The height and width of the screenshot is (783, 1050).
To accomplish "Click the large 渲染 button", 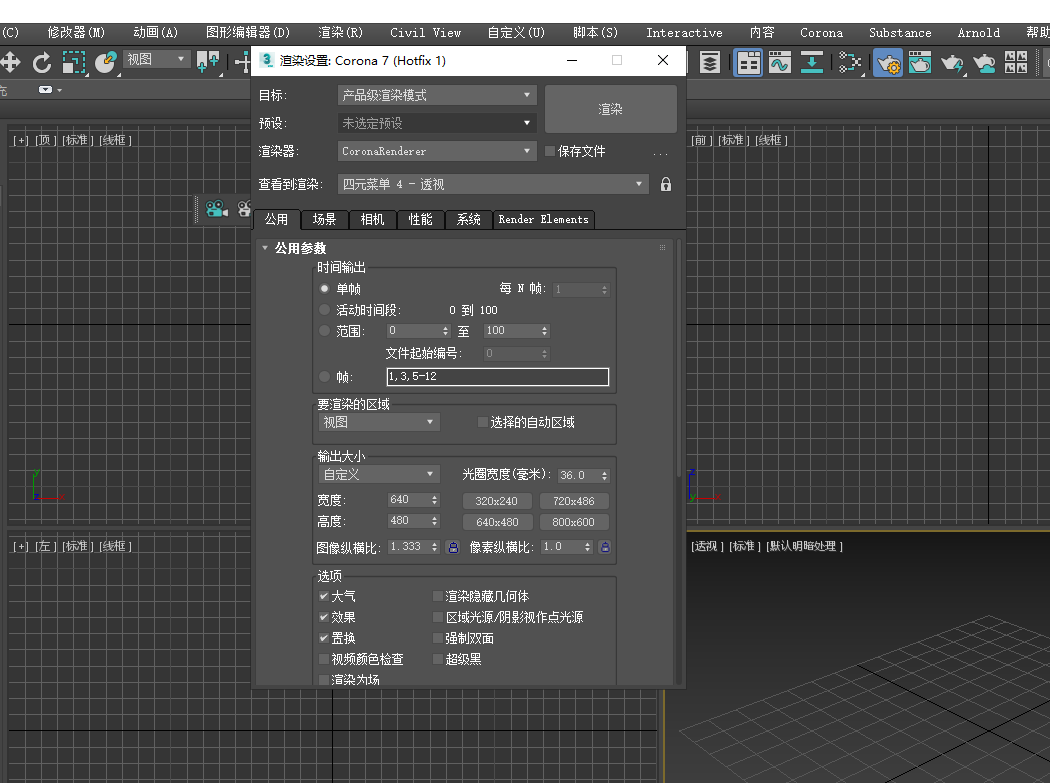I will pos(610,109).
